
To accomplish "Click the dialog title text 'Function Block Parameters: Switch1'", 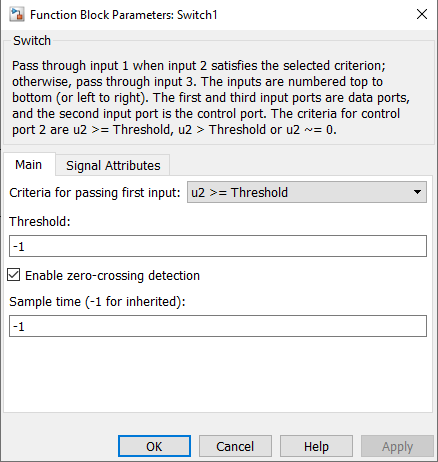I will pos(124,15).
